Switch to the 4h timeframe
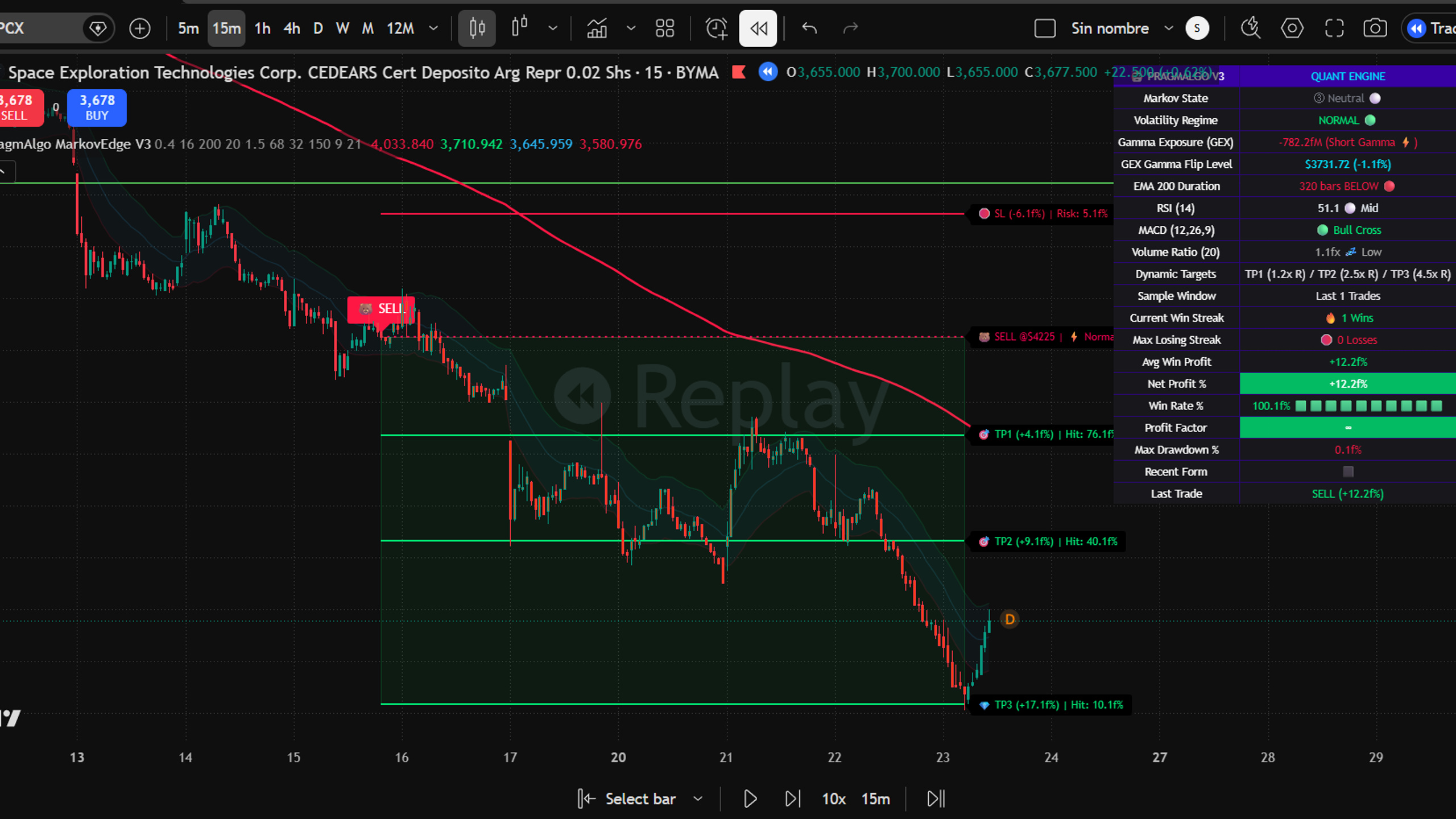This screenshot has width=1456, height=819. [x=292, y=28]
